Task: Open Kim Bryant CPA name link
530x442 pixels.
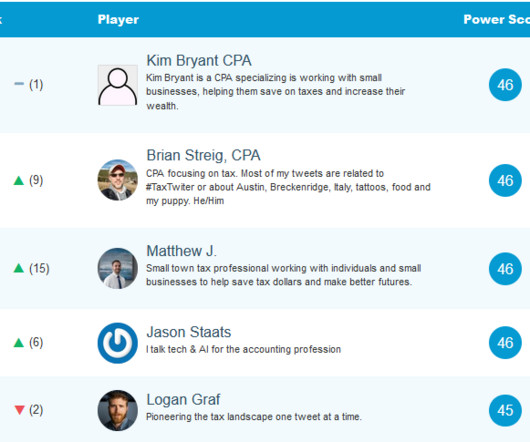Action: tap(199, 61)
